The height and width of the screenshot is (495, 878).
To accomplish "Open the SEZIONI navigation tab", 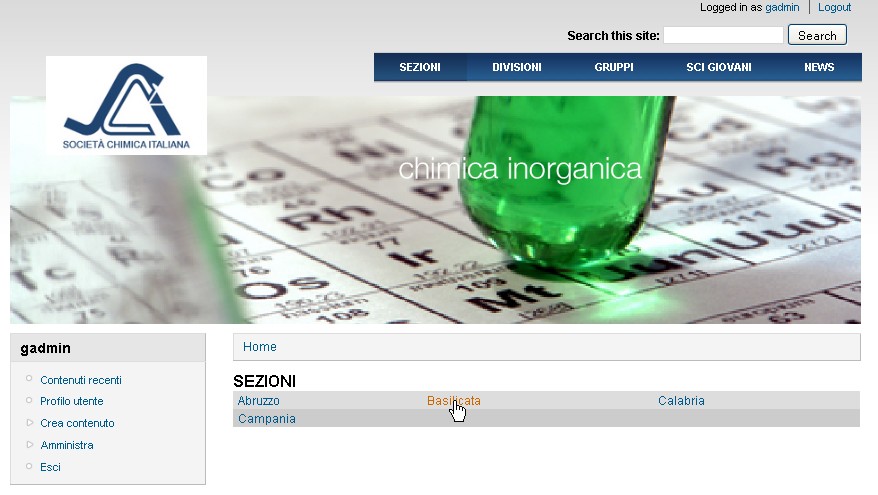I will 420,67.
